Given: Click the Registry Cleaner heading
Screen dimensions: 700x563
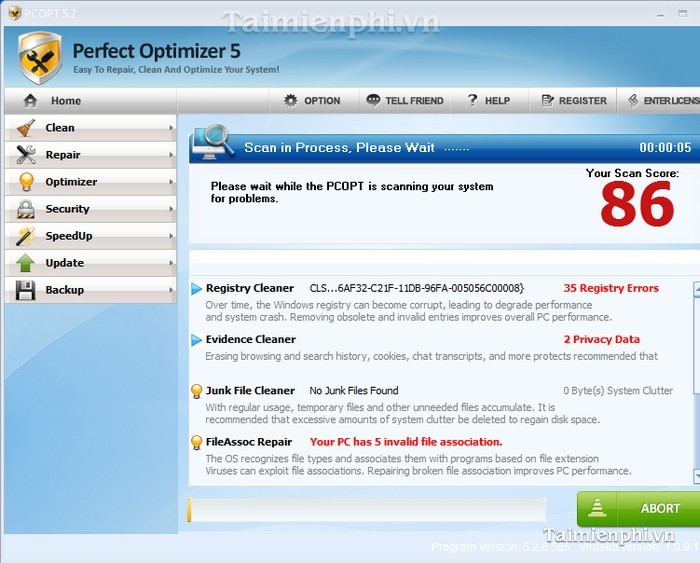Looking at the screenshot, I should click(250, 288).
